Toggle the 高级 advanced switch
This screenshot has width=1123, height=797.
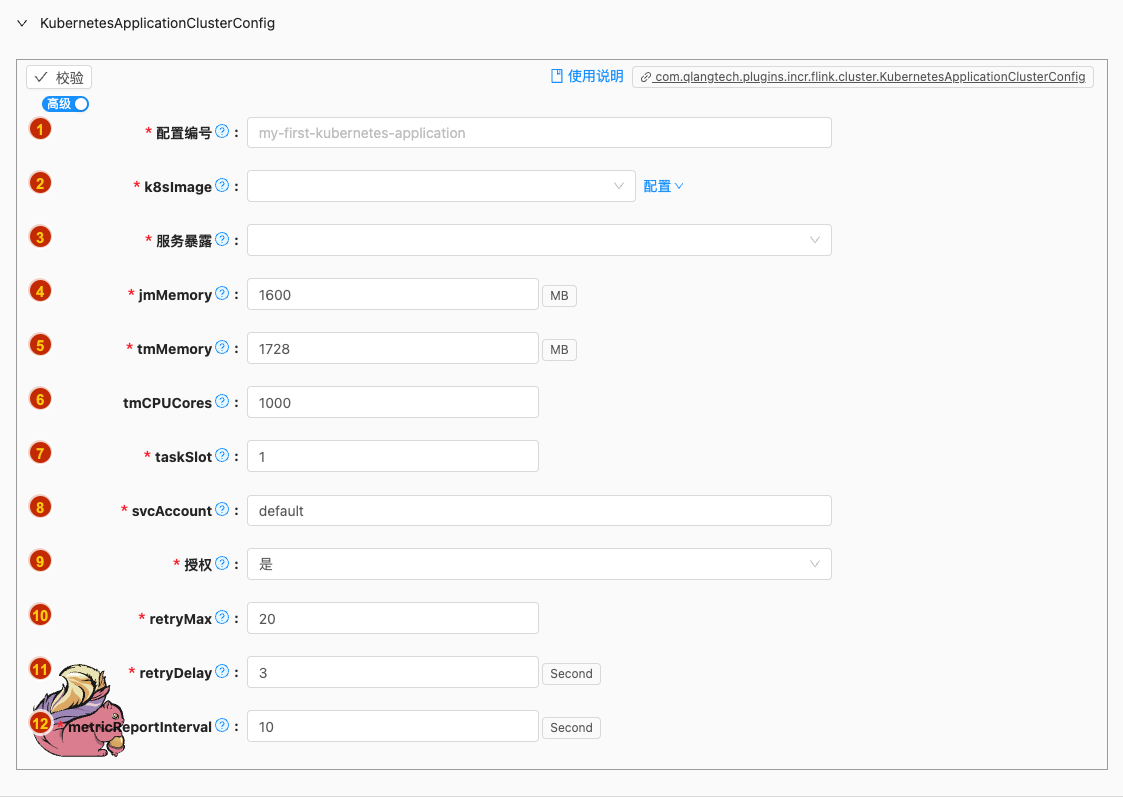click(x=66, y=104)
